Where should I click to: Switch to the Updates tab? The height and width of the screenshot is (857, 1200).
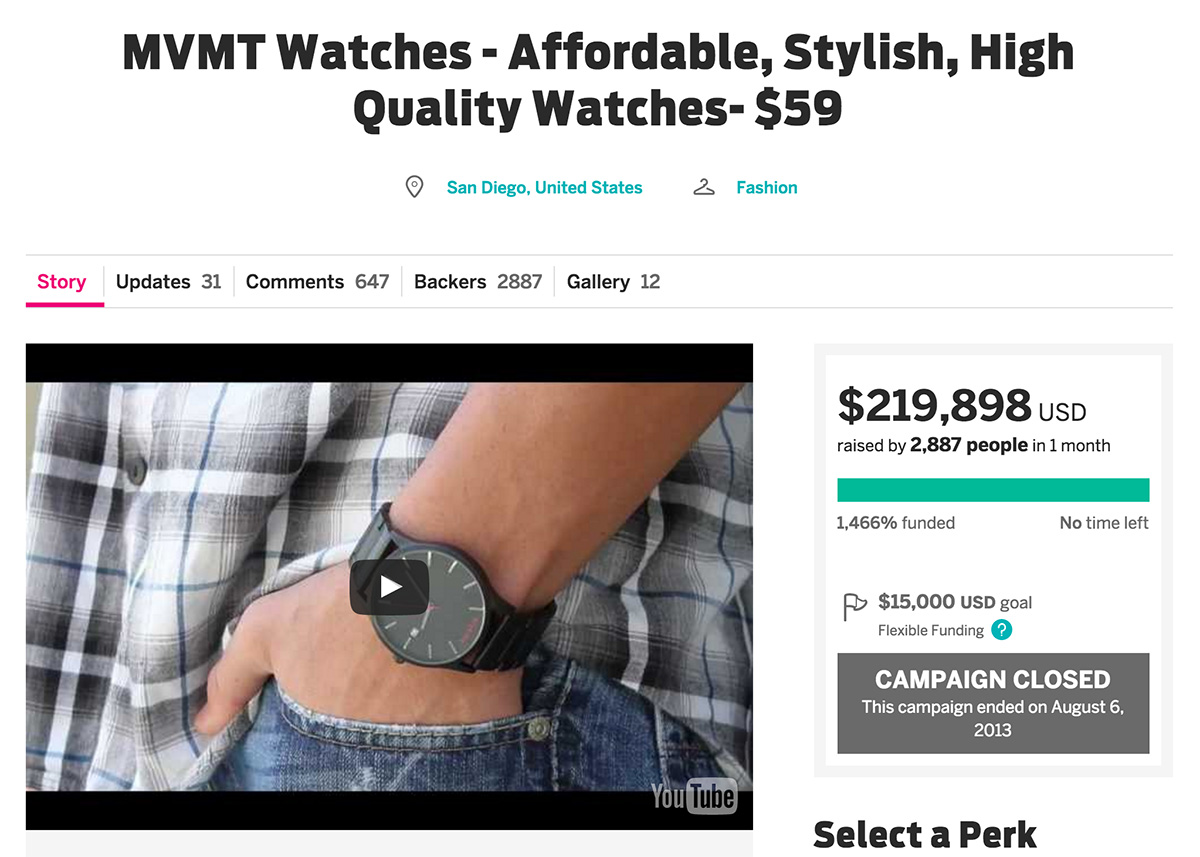coord(168,282)
